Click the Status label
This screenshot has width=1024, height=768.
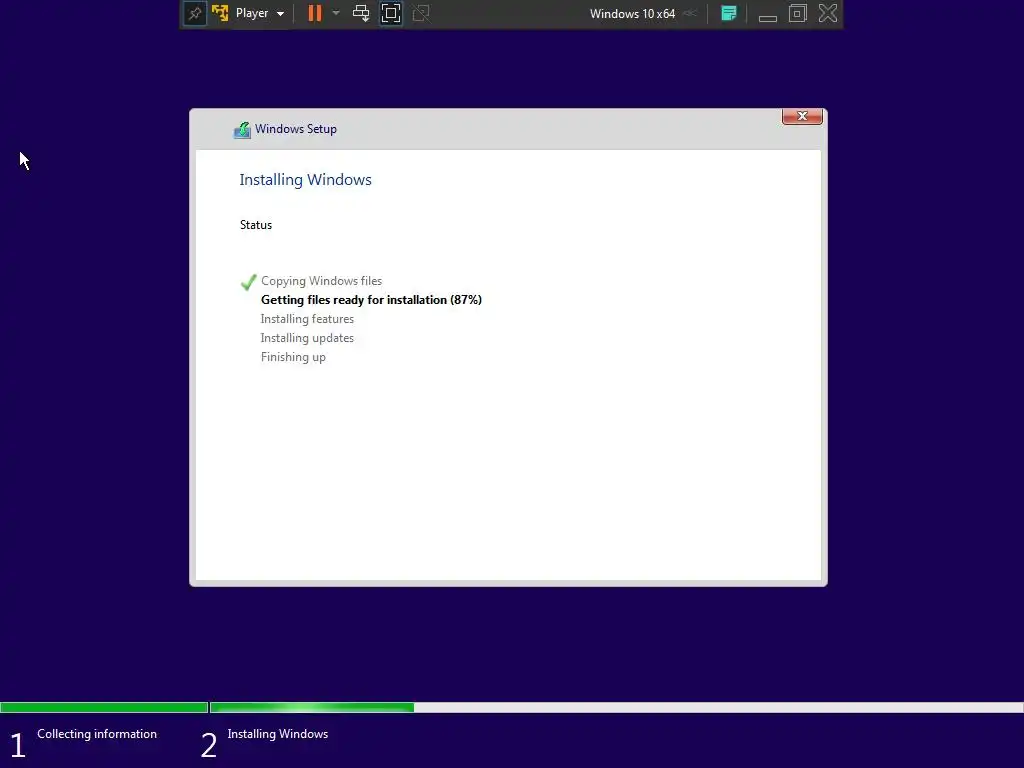click(x=256, y=225)
